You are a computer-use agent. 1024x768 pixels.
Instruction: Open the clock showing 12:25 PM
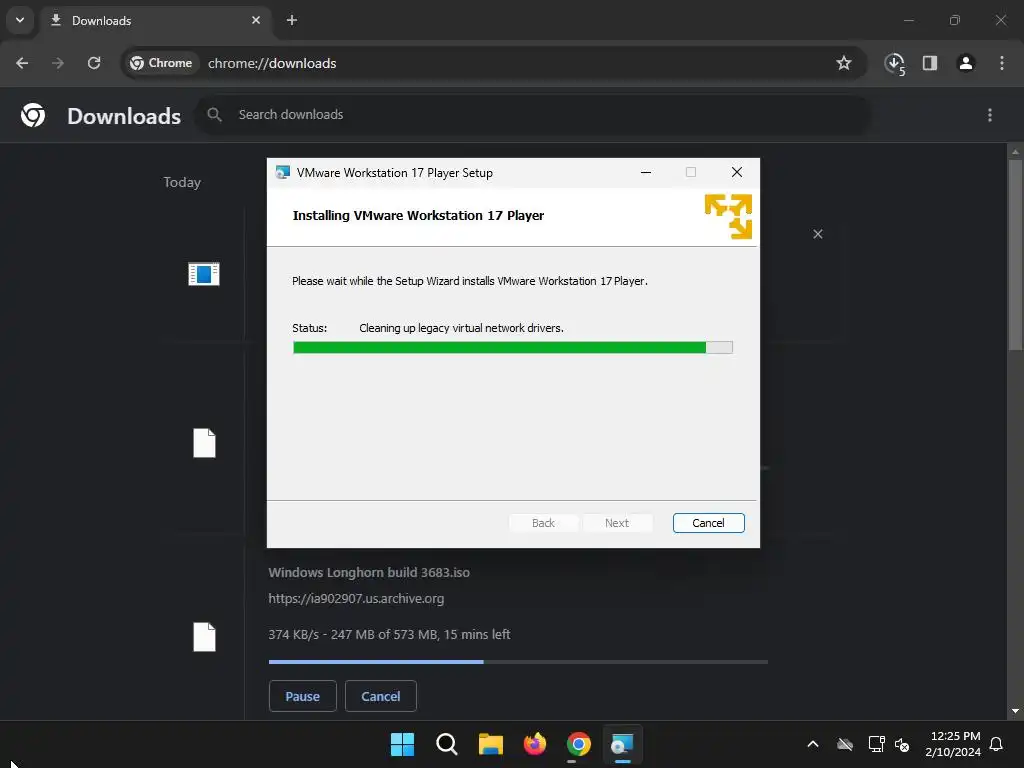click(x=953, y=744)
